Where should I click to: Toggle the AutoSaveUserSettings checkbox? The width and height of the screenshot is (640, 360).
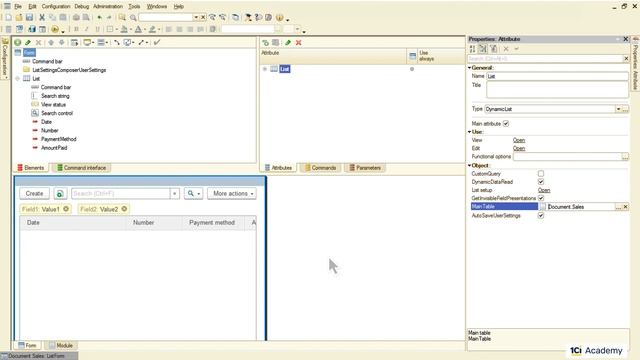click(541, 215)
